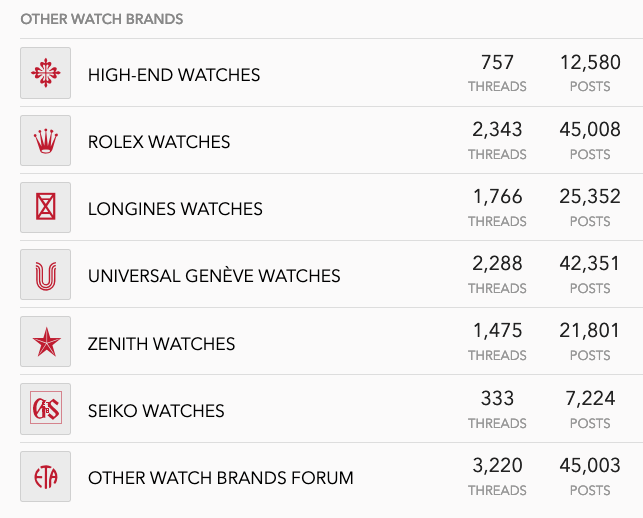
Task: Click Zenith 1,475 threads count
Action: 497,331
